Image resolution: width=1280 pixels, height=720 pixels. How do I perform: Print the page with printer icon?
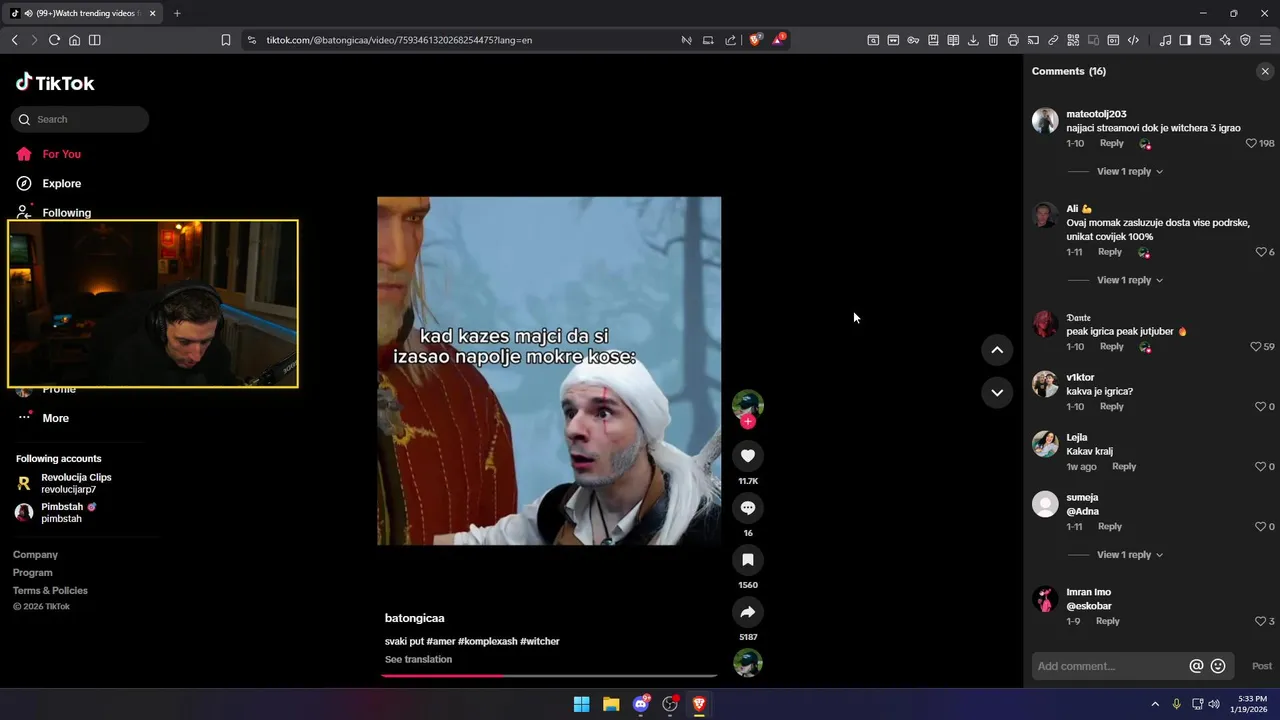tap(1013, 40)
